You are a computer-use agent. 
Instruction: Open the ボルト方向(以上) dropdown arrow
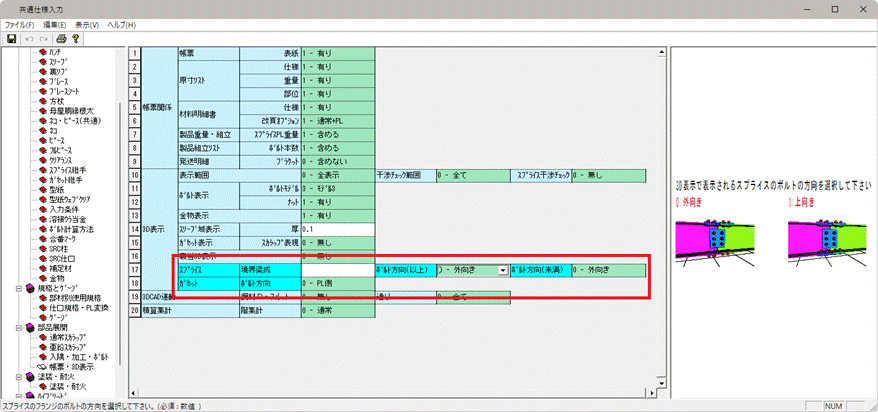point(502,270)
